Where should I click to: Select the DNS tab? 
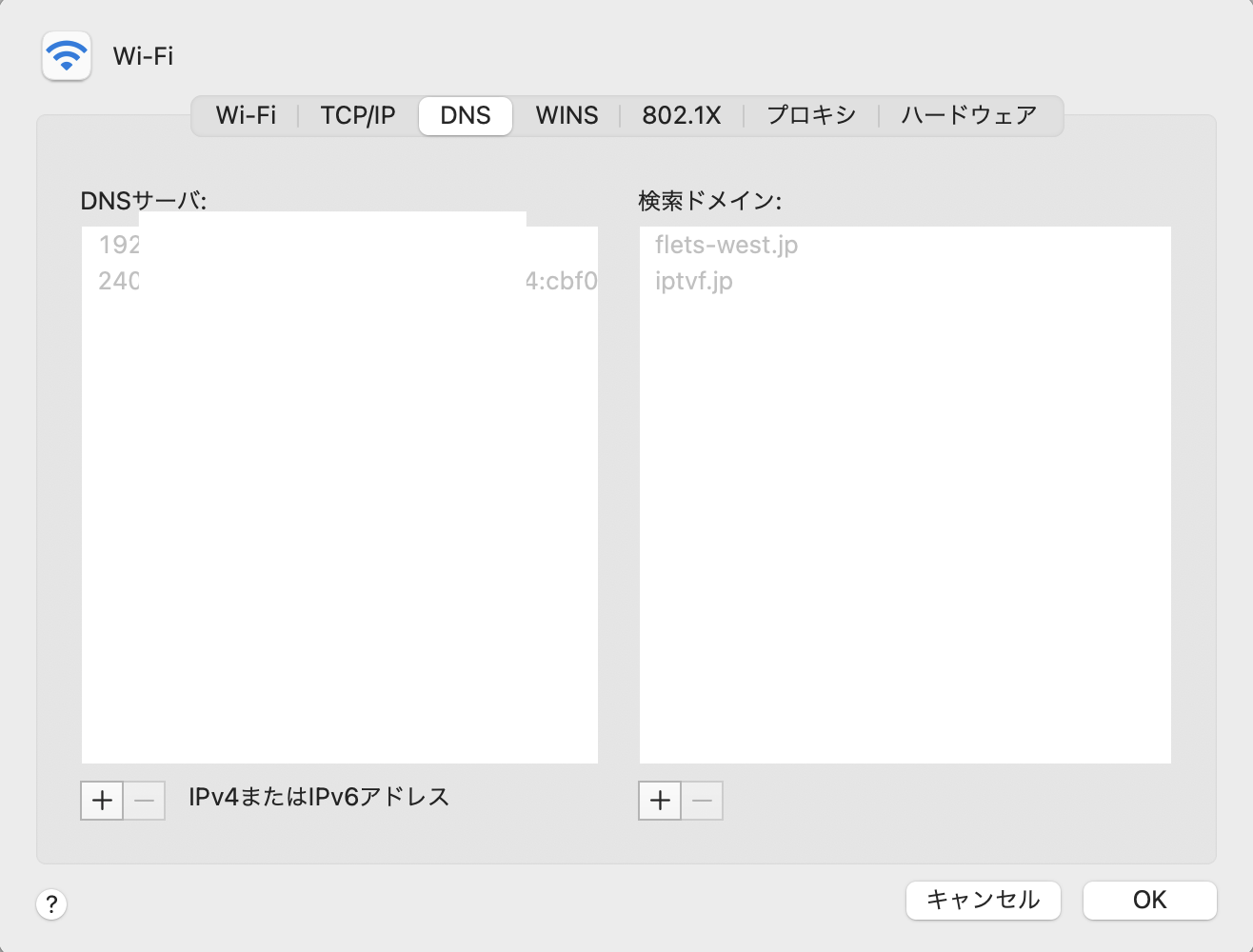(466, 116)
